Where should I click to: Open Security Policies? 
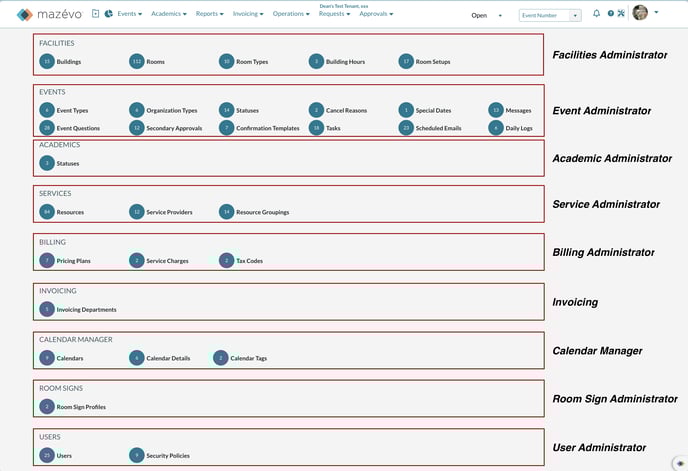pyautogui.click(x=168, y=456)
